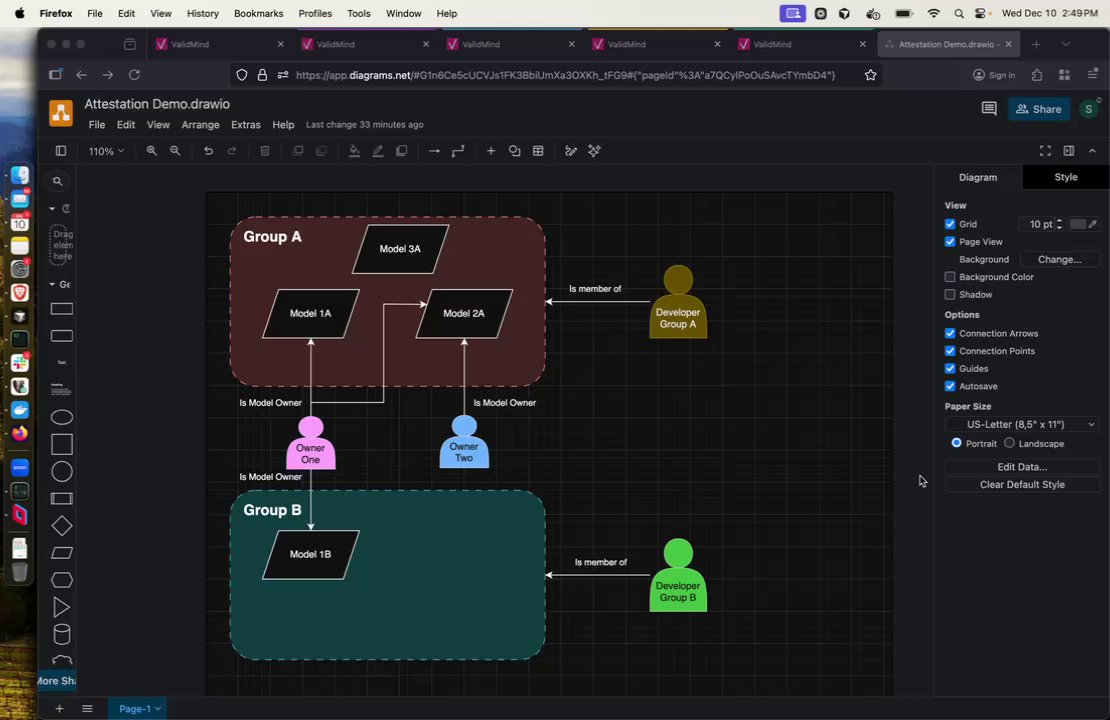Click the grid size stepper arrows

[1059, 224]
